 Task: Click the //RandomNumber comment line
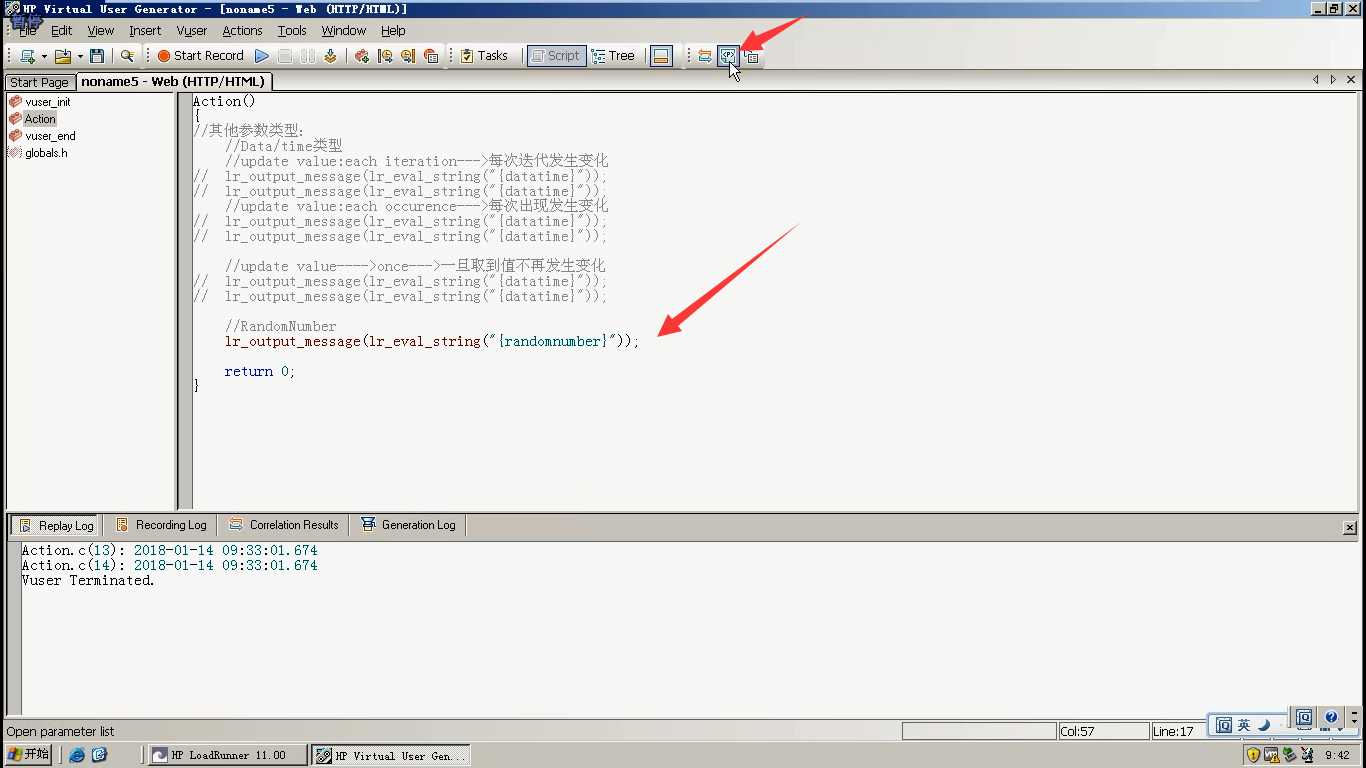pyautogui.click(x=281, y=327)
